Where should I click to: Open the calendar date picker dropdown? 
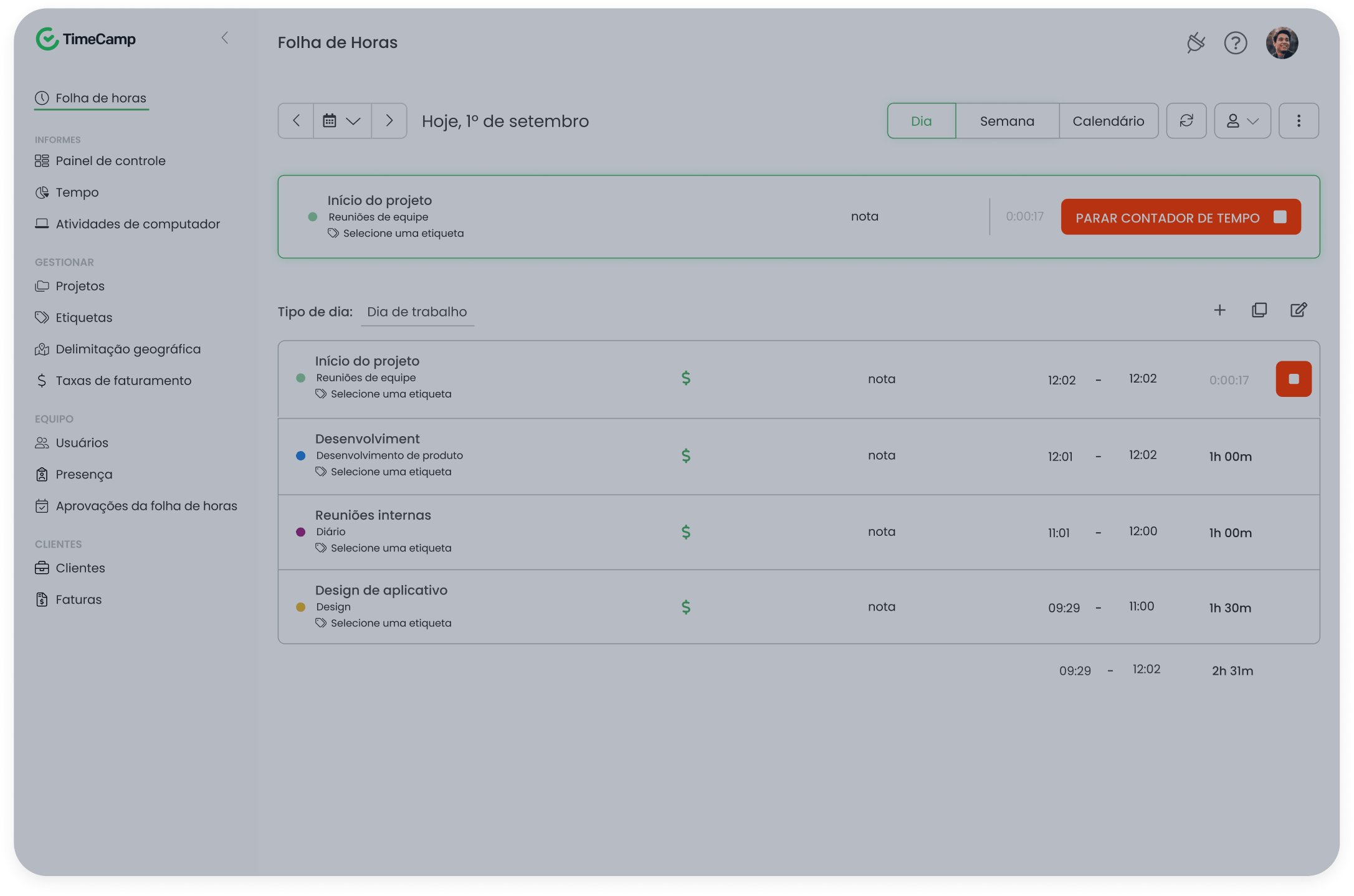tap(342, 121)
